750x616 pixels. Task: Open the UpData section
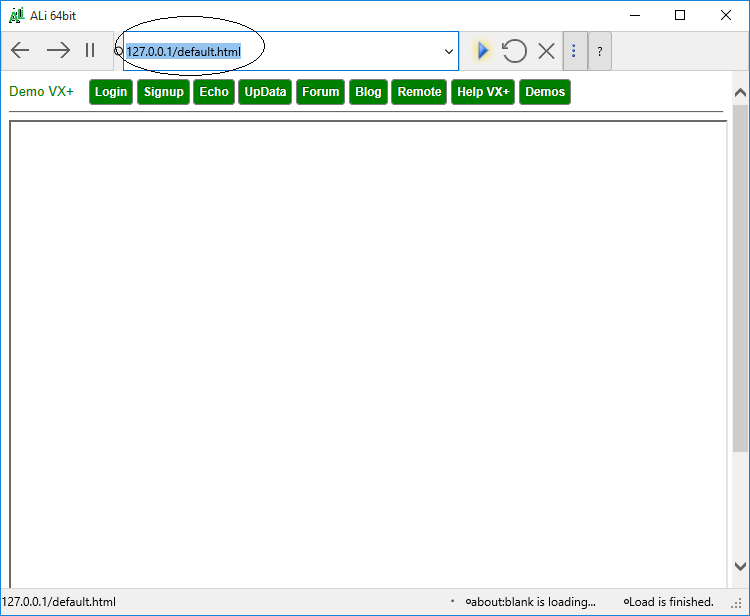coord(265,92)
